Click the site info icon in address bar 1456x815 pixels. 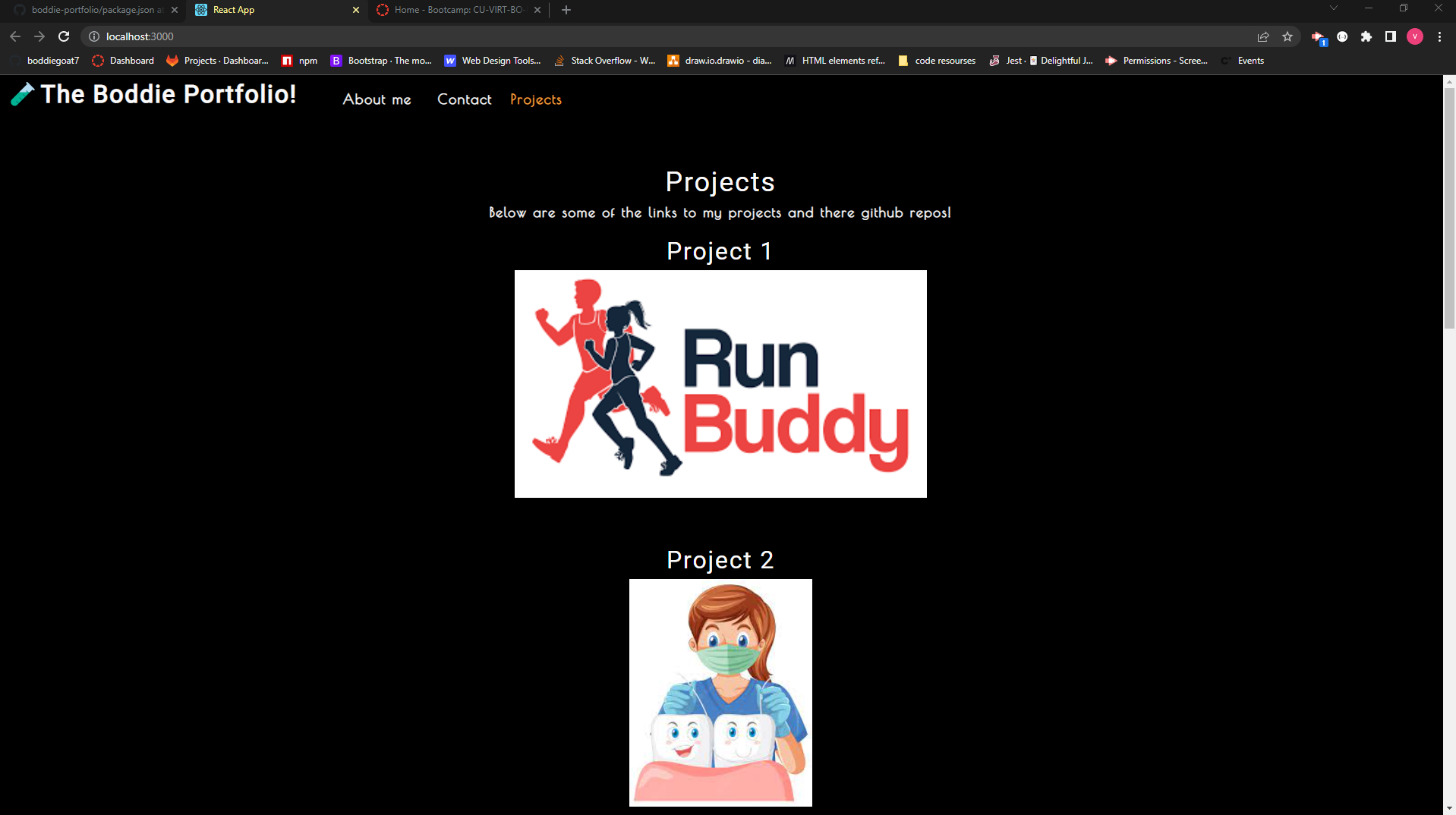[93, 36]
